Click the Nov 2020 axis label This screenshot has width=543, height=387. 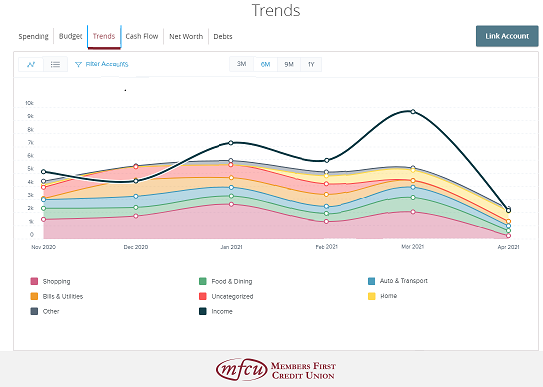click(x=43, y=247)
